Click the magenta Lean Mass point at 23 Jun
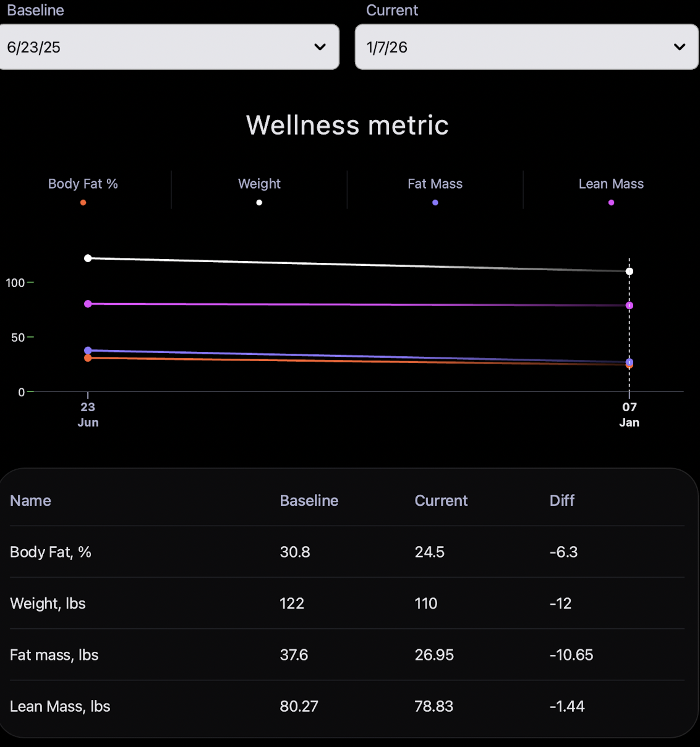This screenshot has height=747, width=700. coord(88,304)
